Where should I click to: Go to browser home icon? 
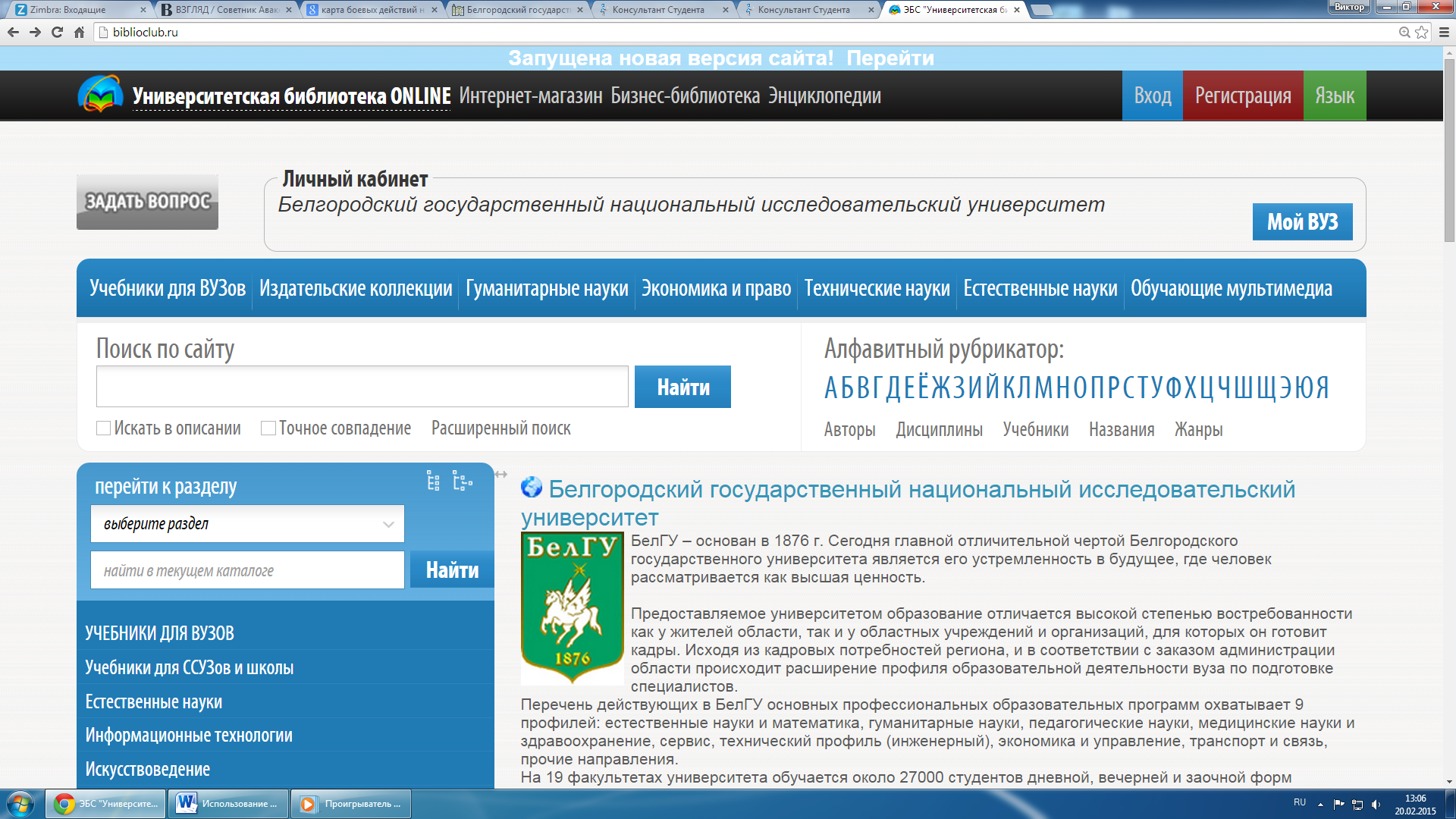79,32
